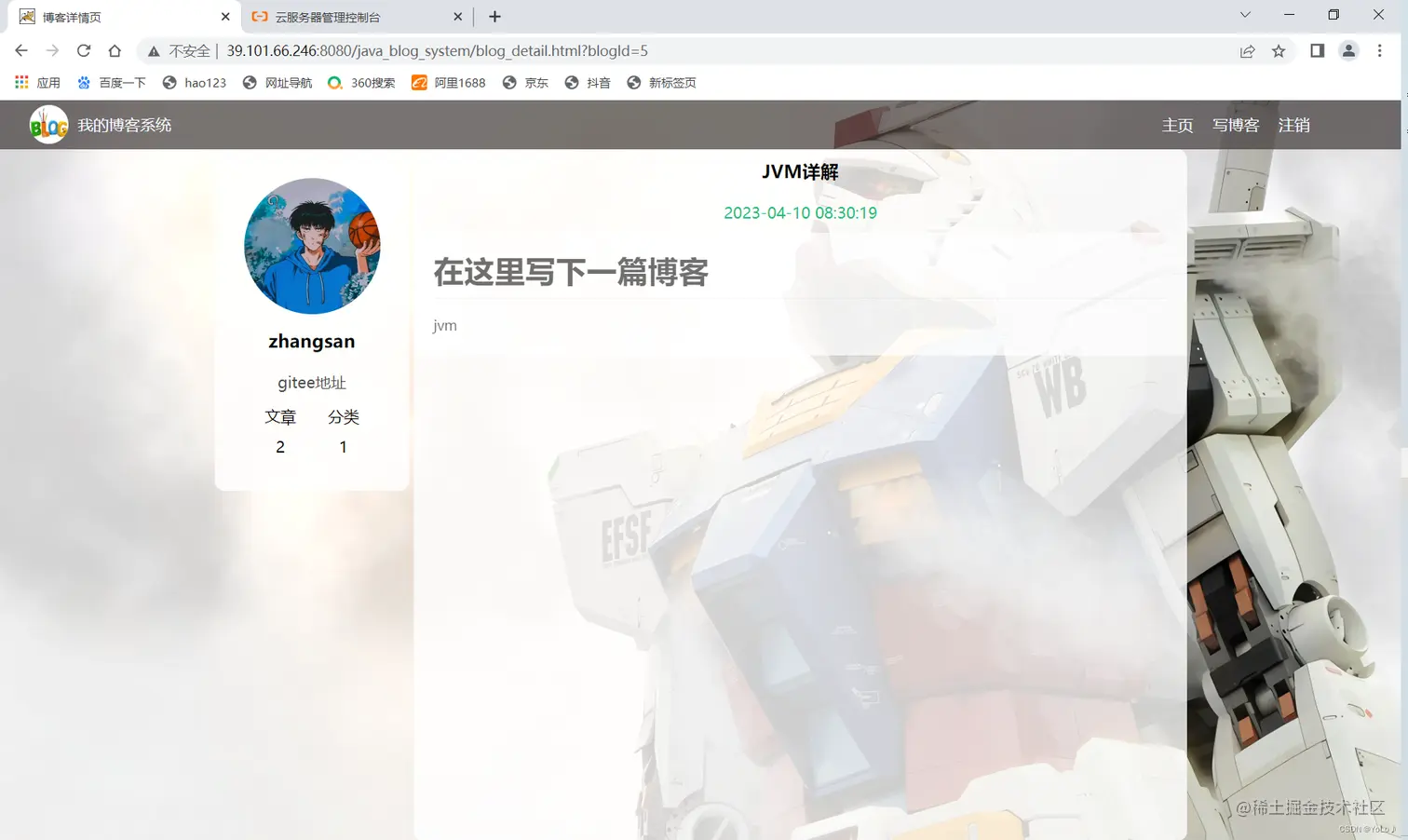Screen dimensions: 1408x840
Task: Restore down the browser window
Action: click(x=1334, y=15)
